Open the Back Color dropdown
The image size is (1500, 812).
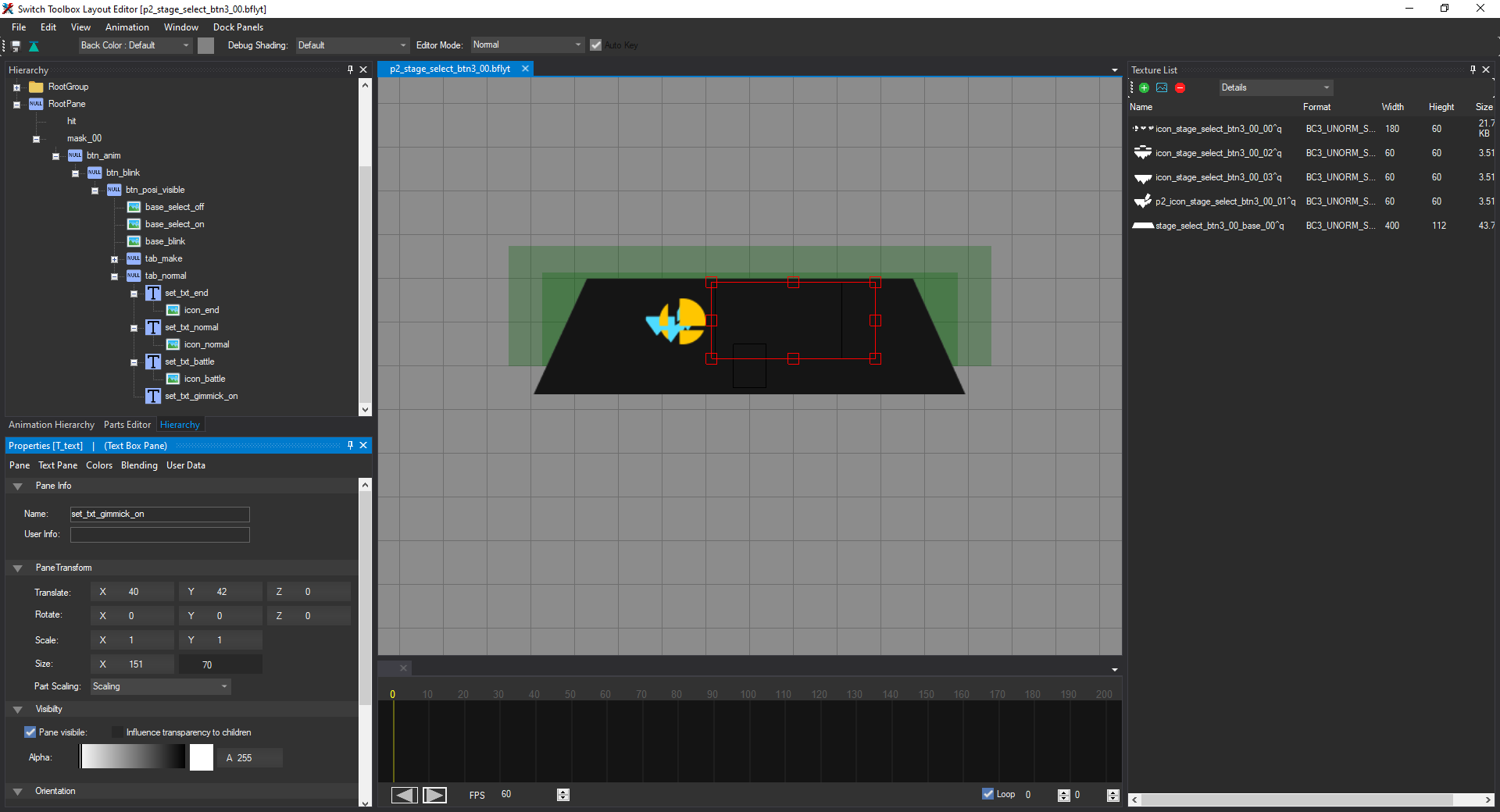pyautogui.click(x=135, y=45)
